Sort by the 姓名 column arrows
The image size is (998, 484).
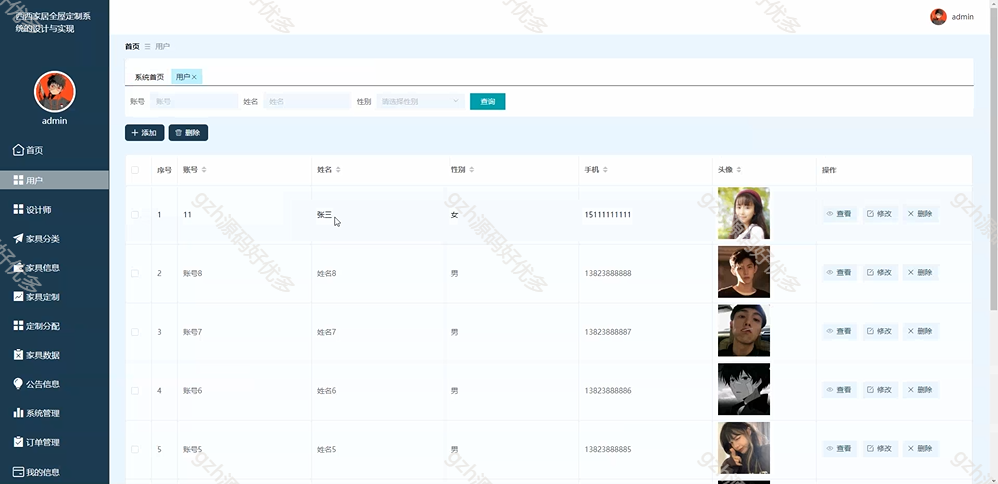click(339, 170)
